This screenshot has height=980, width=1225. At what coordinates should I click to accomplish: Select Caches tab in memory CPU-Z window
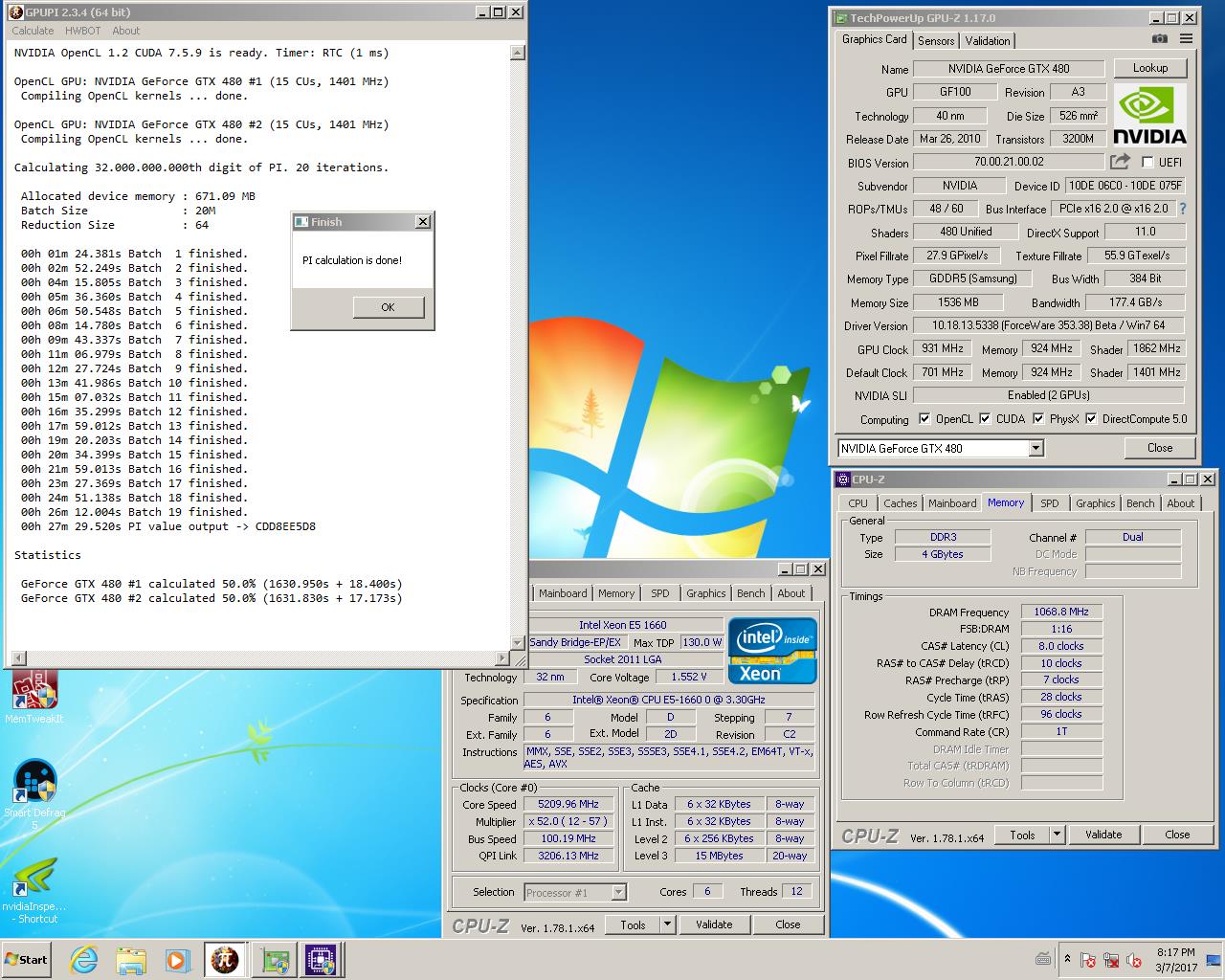(x=900, y=503)
